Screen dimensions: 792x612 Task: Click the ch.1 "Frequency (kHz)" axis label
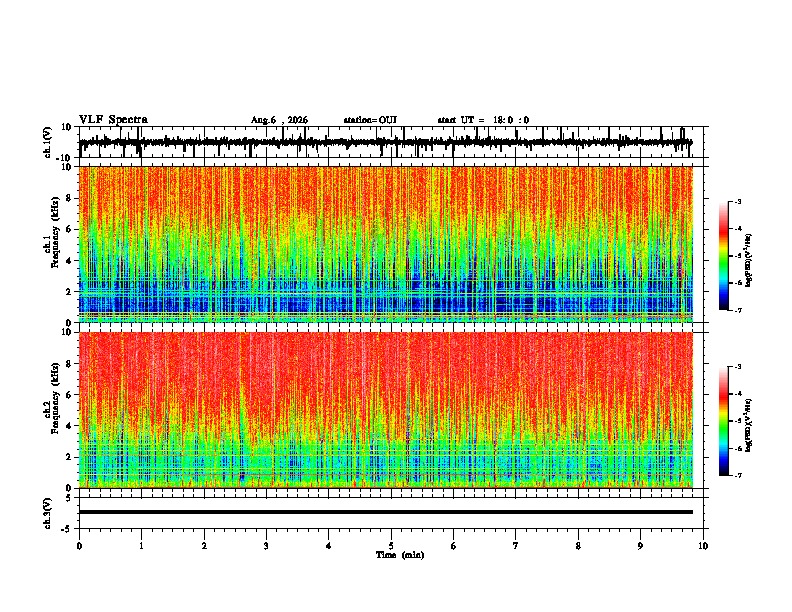tap(56, 232)
